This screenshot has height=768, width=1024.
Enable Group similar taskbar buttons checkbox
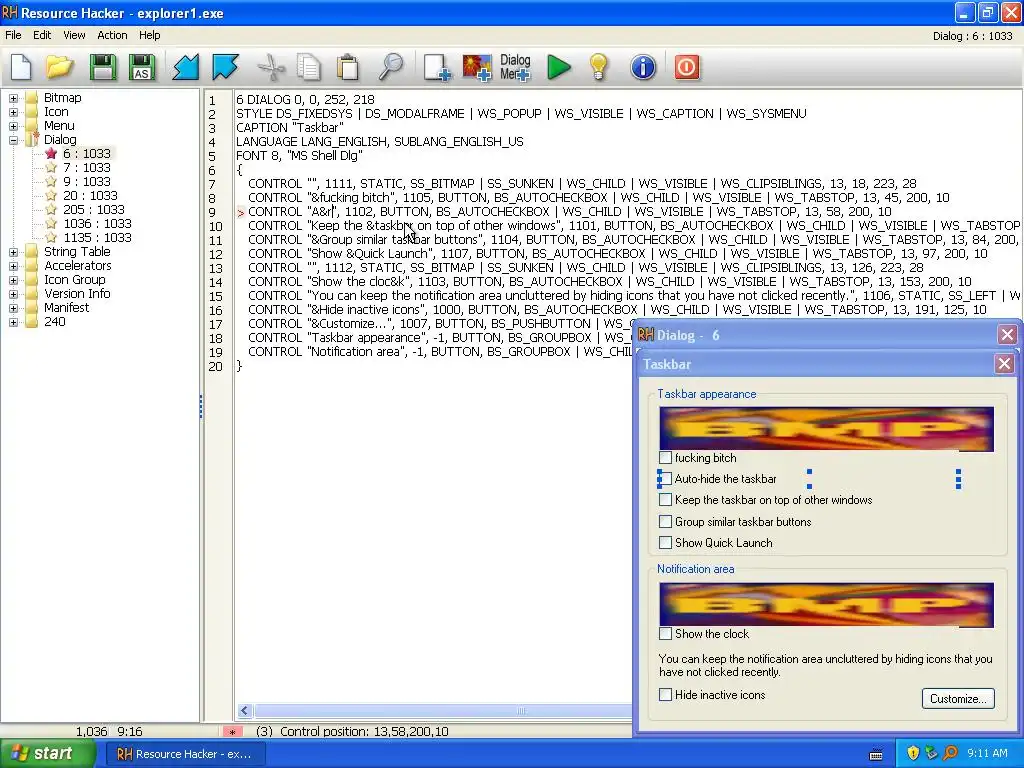click(x=665, y=521)
